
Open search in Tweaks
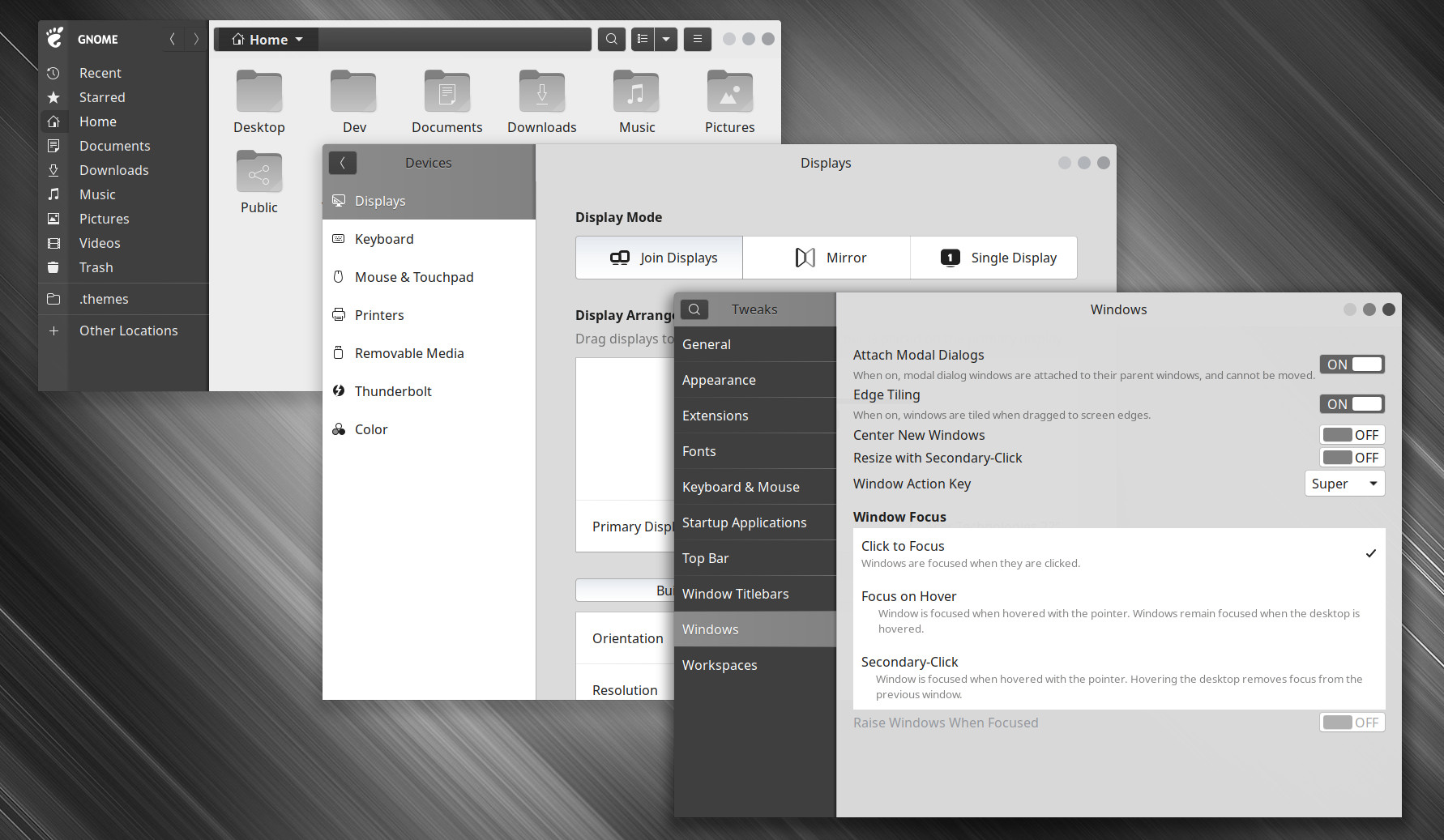tap(694, 309)
